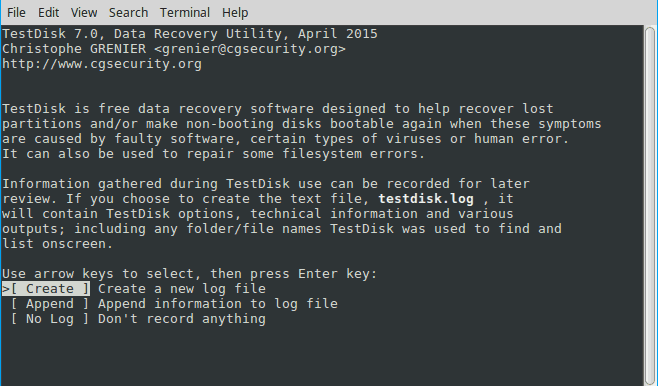Click the empty terminal area below options
658x386 pixels.
(322, 357)
